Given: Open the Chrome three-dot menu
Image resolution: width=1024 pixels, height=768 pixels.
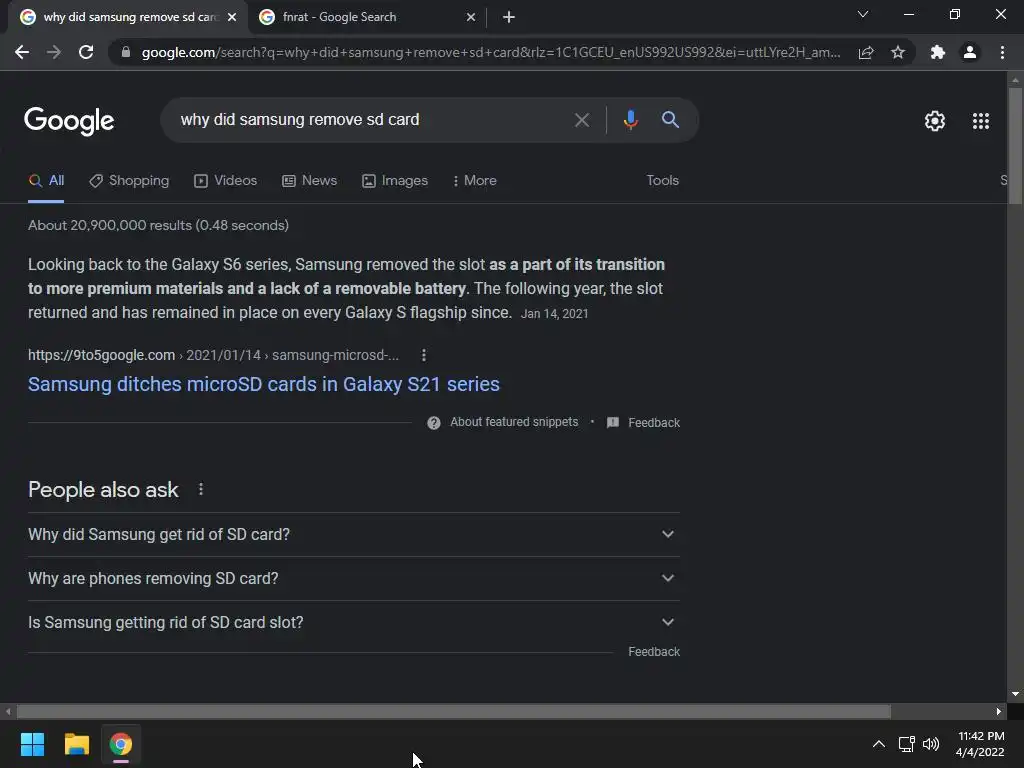Looking at the screenshot, I should tap(1002, 52).
